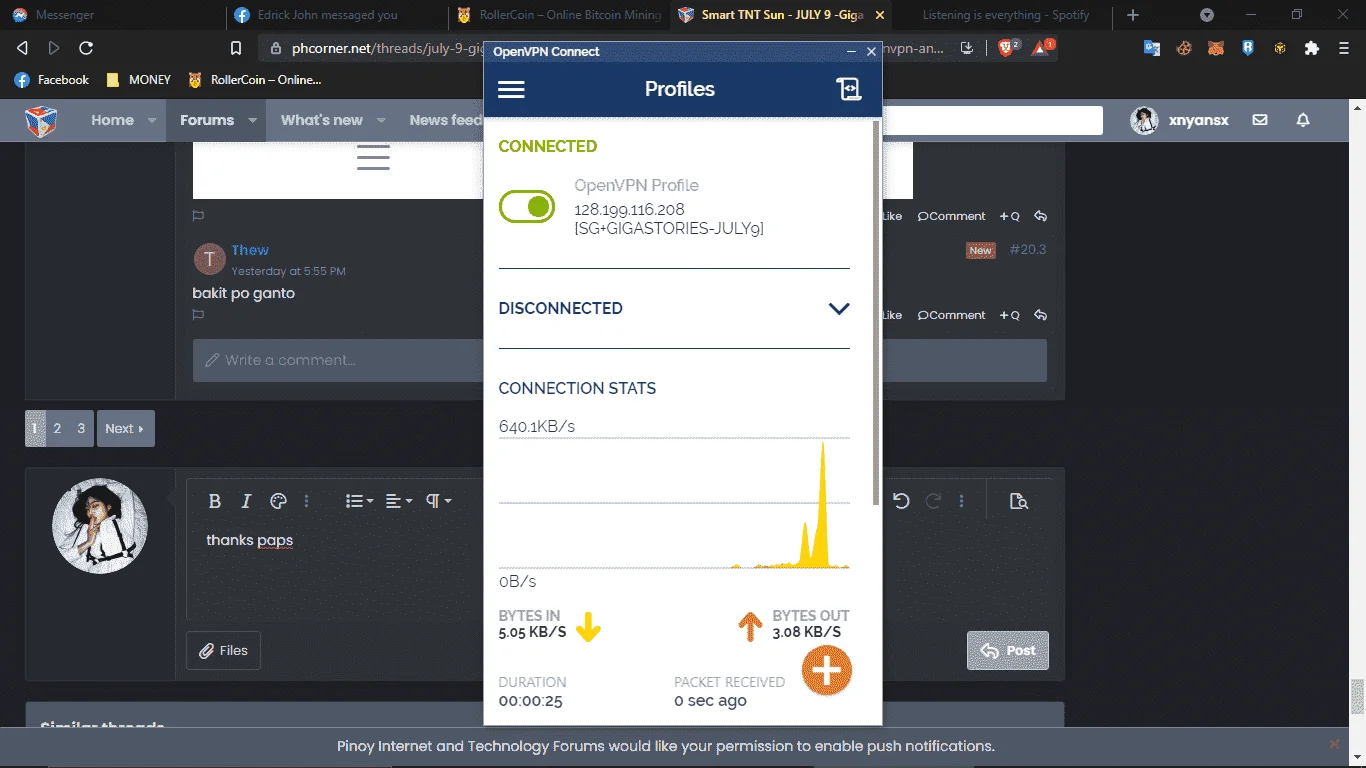
Task: Report Thew's comment with the flag icon
Action: point(198,315)
